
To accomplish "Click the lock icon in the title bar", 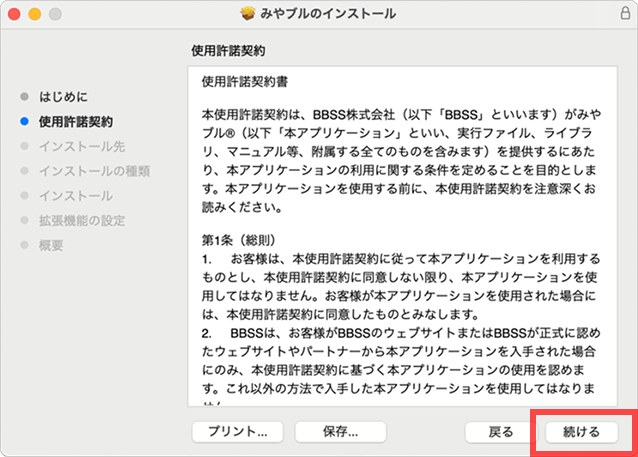I will [x=624, y=14].
